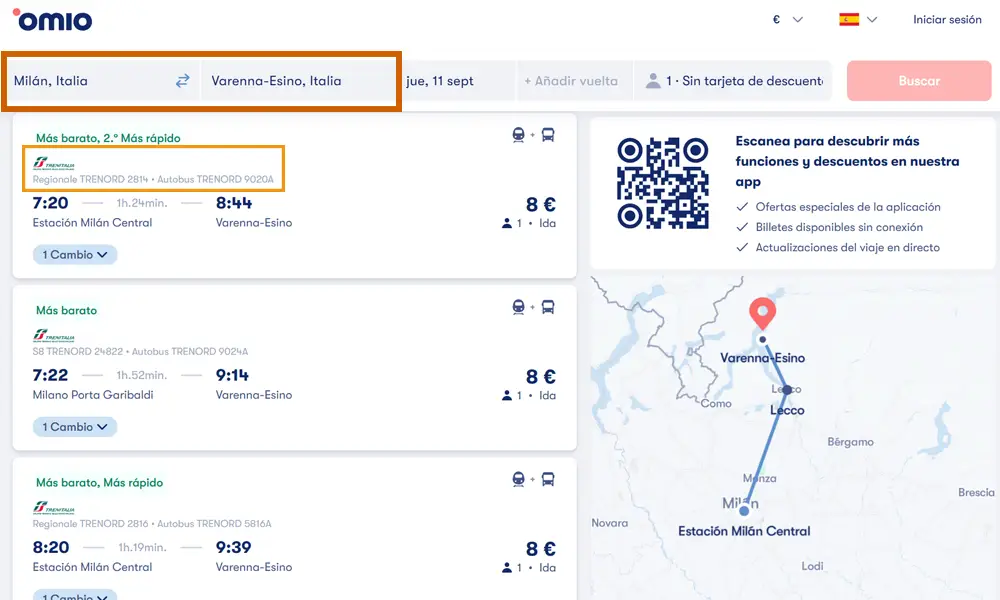Screen dimensions: 1000x600
Task: Select the 8 € price on 8:20 trip
Action: 541,549
